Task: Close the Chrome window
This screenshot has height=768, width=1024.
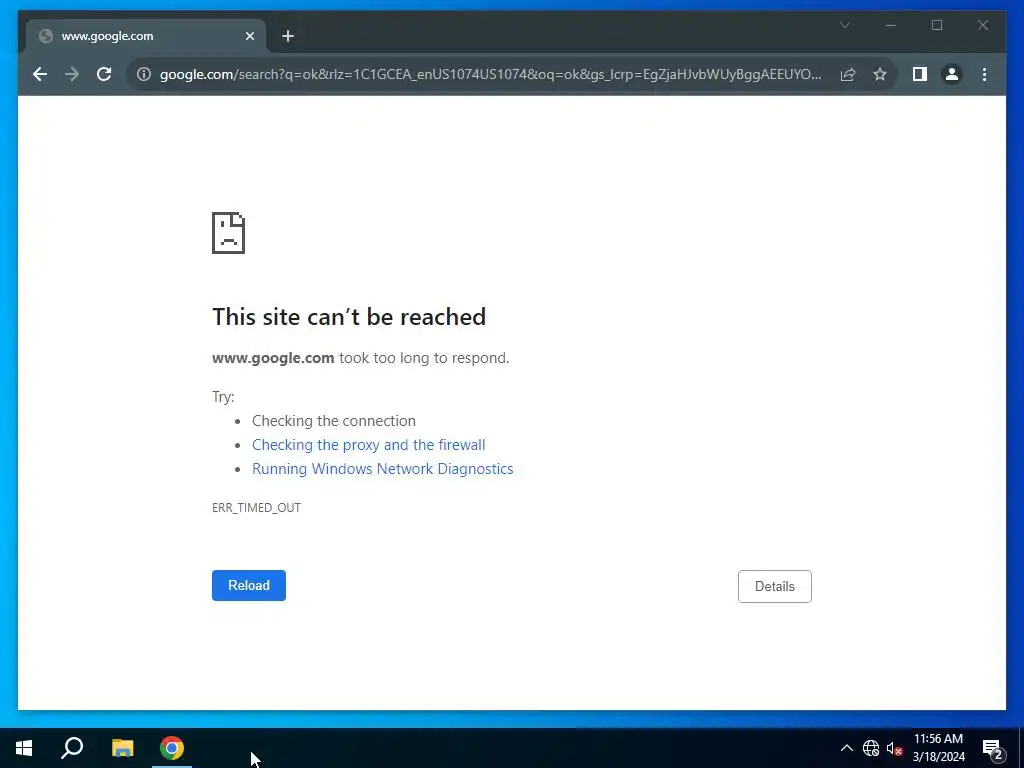Action: (983, 25)
